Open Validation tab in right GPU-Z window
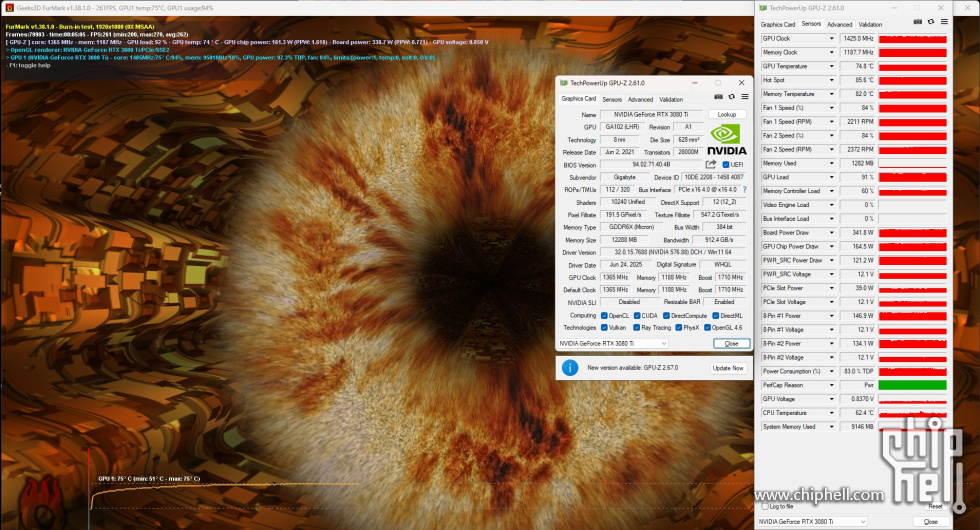The width and height of the screenshot is (980, 530). 870,24
